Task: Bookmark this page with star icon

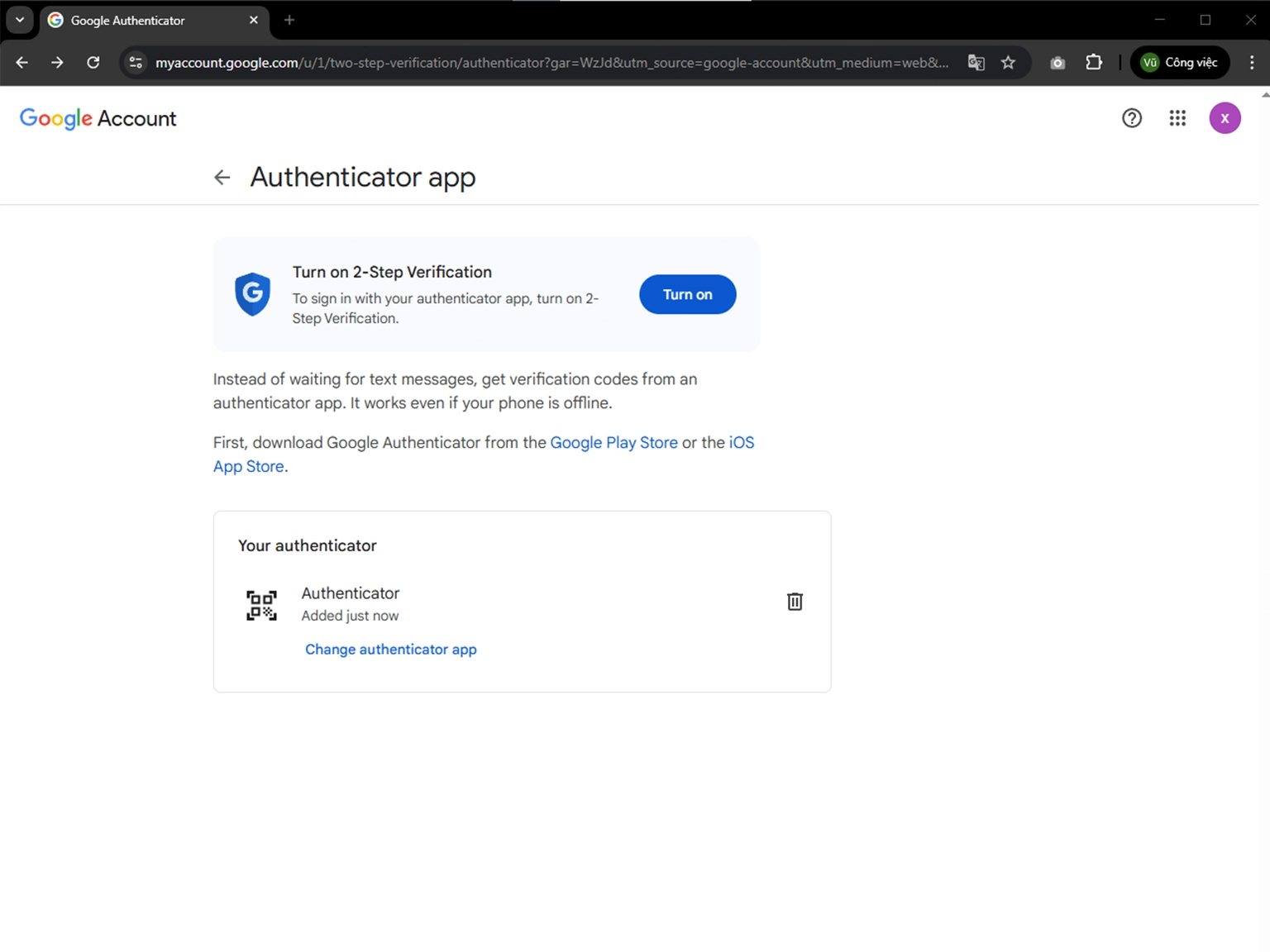Action: tap(1008, 63)
